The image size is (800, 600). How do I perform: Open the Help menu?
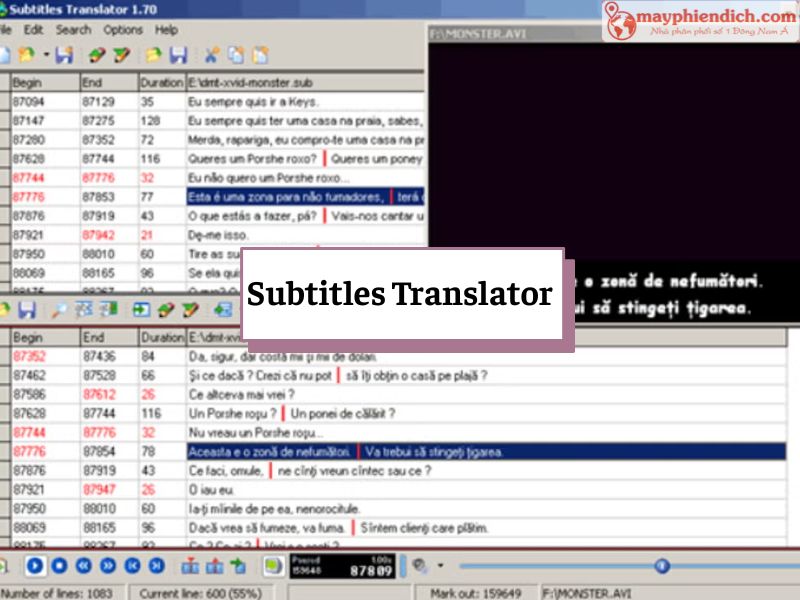(x=168, y=31)
